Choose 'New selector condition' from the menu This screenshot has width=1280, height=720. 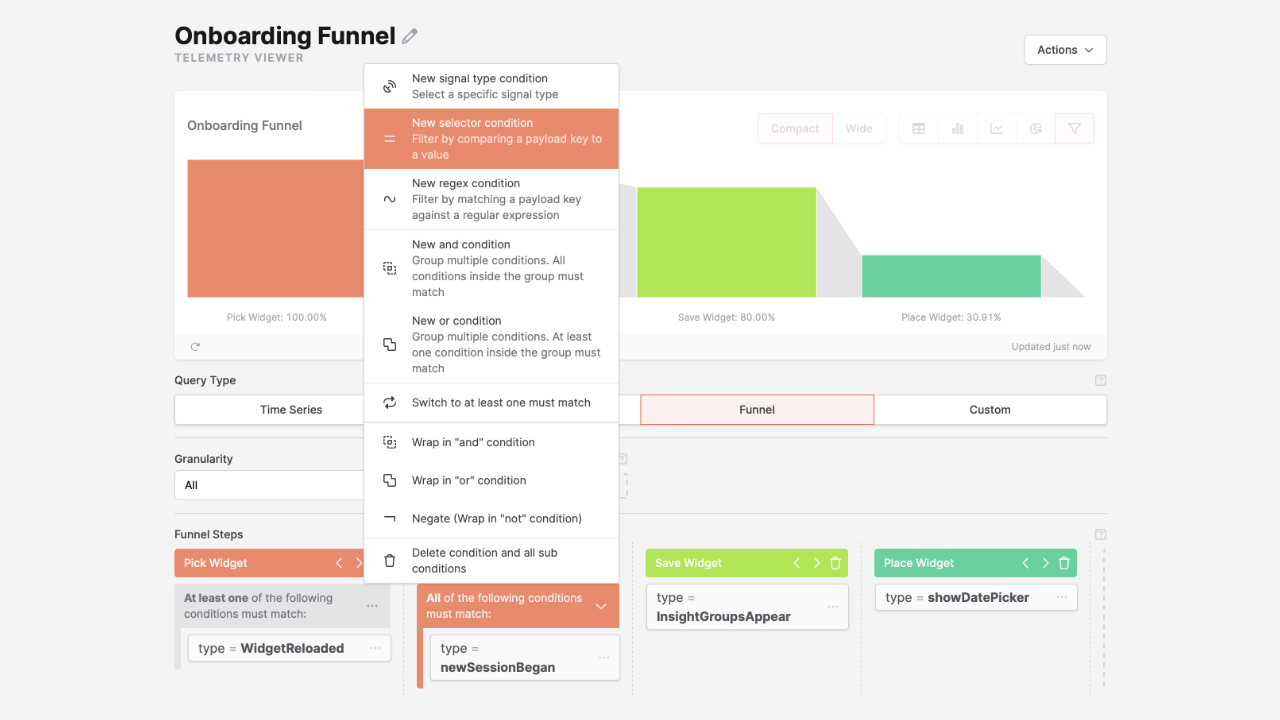click(x=491, y=139)
